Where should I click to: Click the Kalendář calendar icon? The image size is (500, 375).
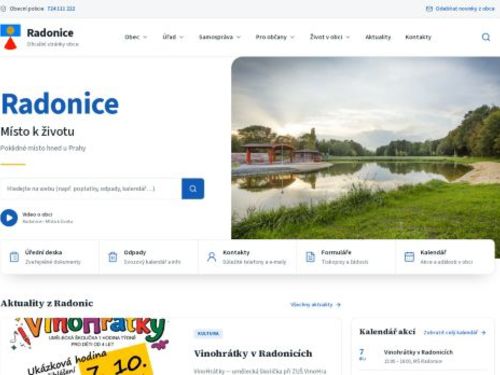tap(409, 257)
